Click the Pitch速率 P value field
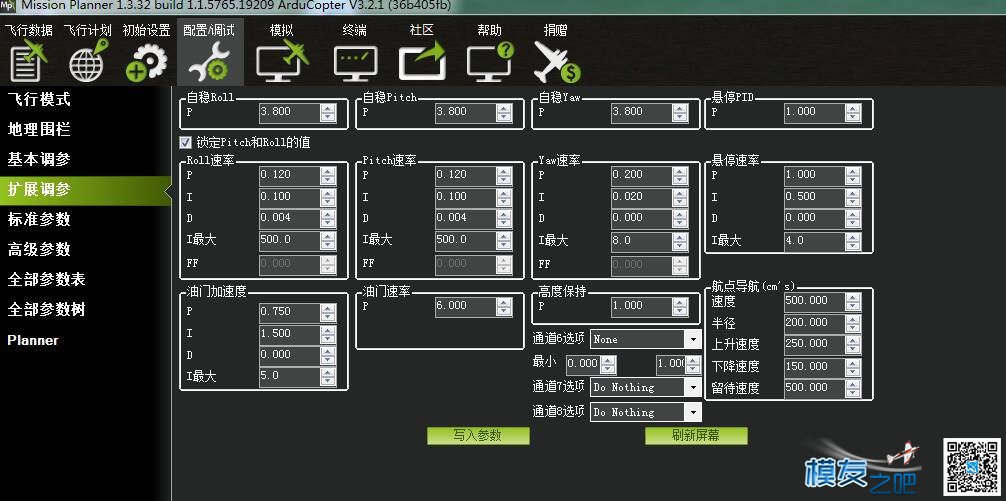Viewport: 1006px width, 501px height. pyautogui.click(x=465, y=176)
